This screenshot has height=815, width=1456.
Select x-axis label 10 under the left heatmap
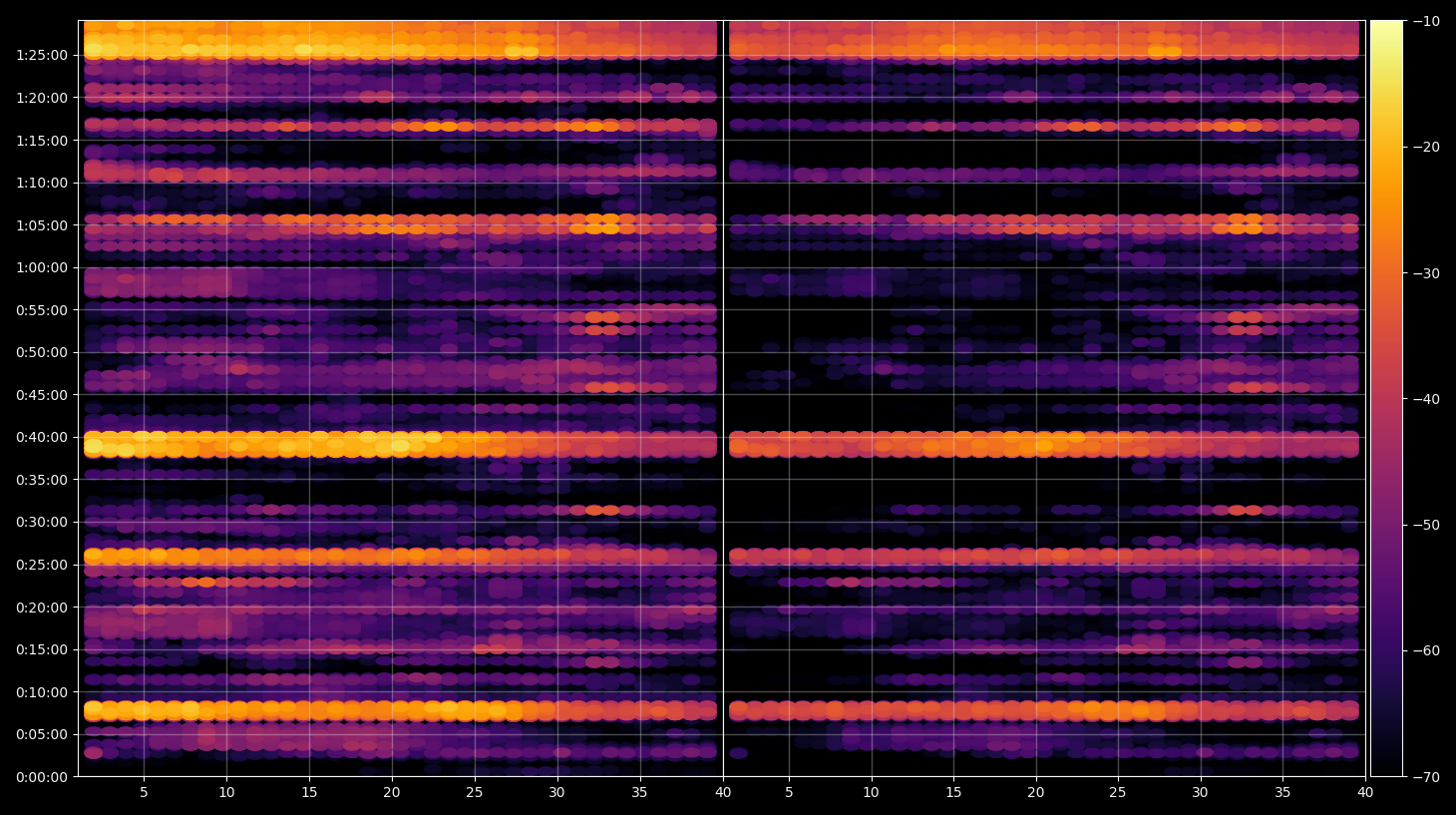point(226,793)
